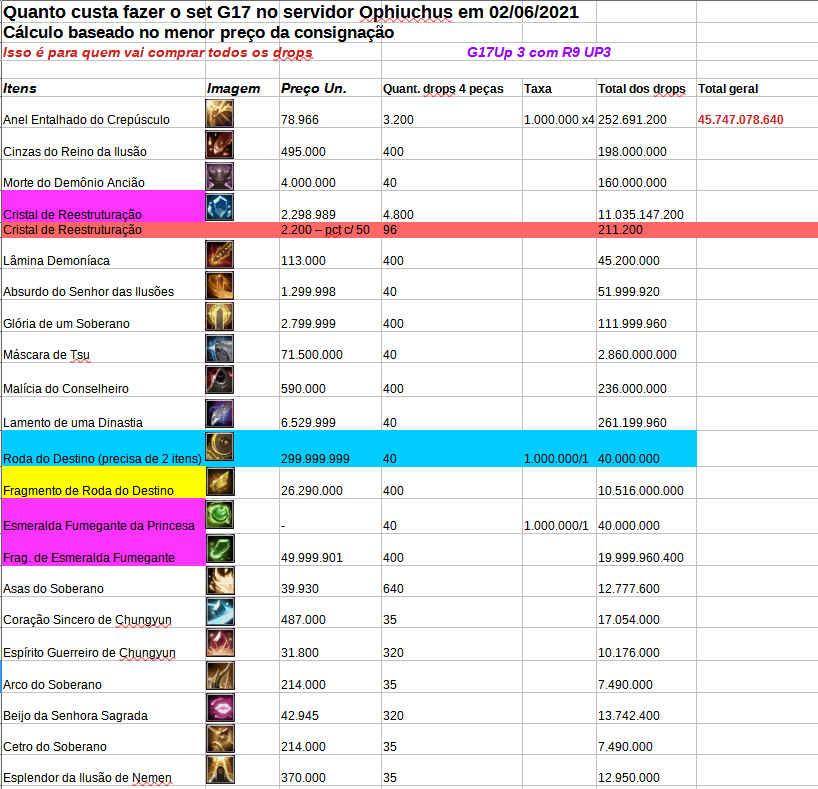Click the Anel Entalhado do Crepúsculo item icon

click(220, 113)
